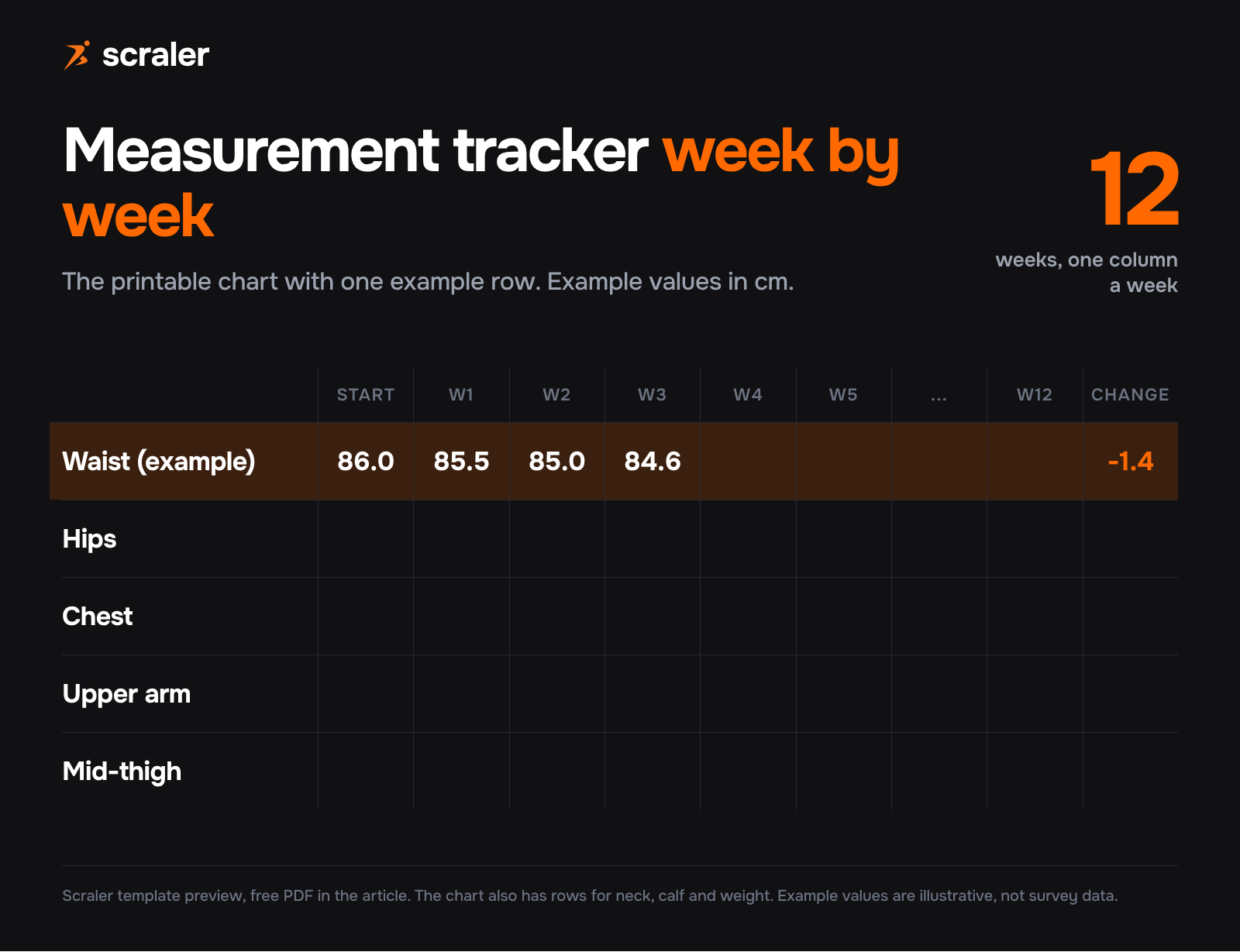Click the large orange number 12
The height and width of the screenshot is (952, 1240).
(1134, 190)
